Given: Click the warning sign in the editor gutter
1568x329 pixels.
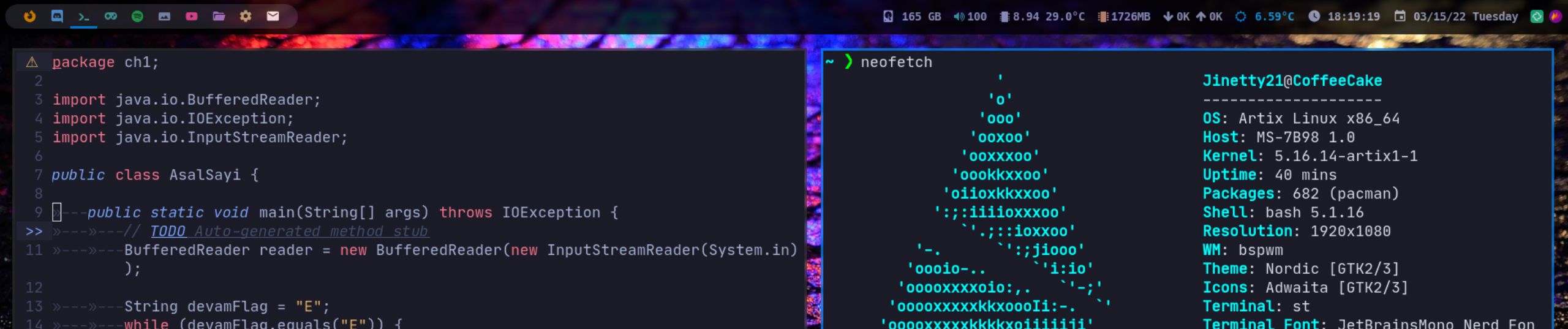Looking at the screenshot, I should (x=32, y=62).
